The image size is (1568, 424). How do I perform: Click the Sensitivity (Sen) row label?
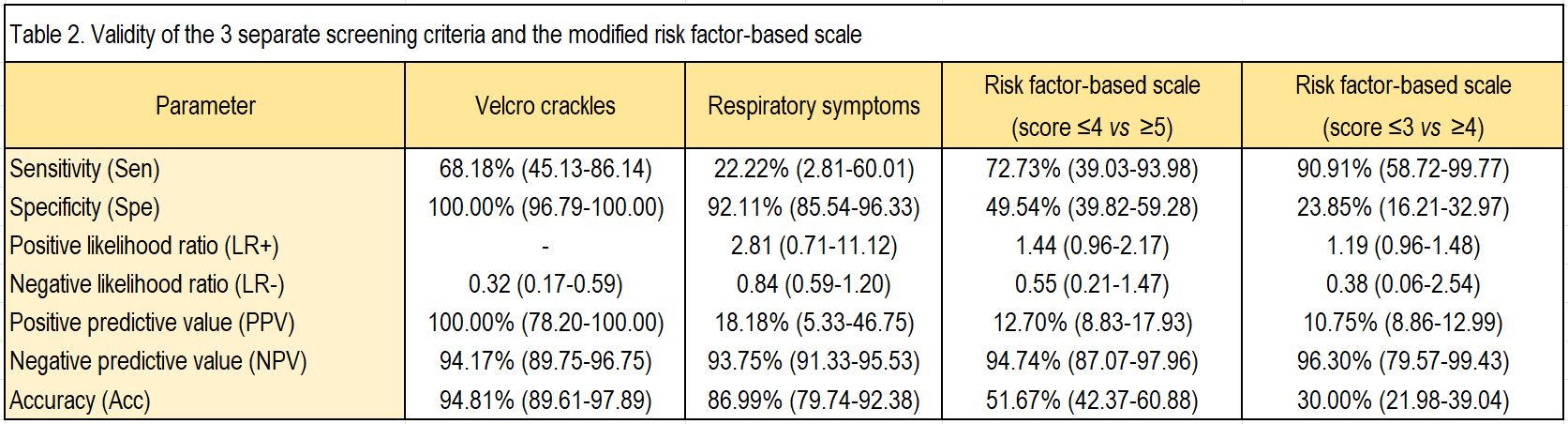tap(85, 169)
